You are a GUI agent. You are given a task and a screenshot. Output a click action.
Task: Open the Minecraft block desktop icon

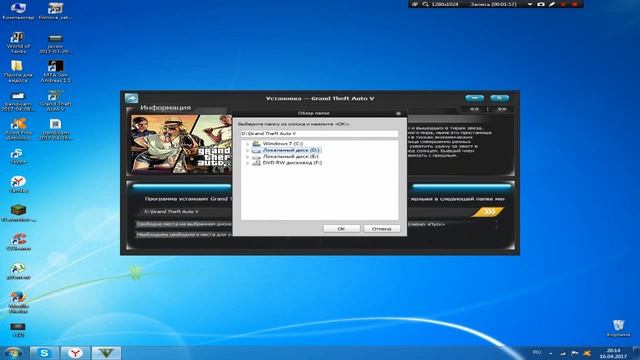(18, 213)
